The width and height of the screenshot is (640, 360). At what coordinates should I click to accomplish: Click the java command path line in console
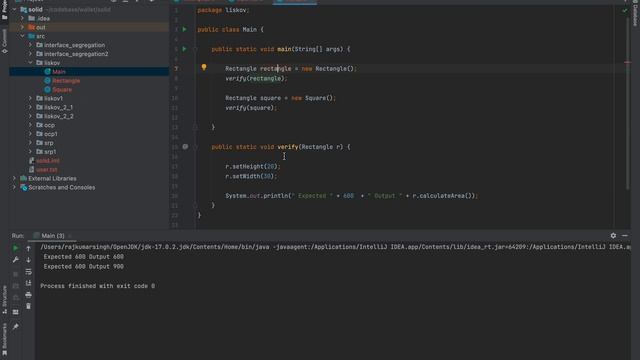pyautogui.click(x=335, y=247)
